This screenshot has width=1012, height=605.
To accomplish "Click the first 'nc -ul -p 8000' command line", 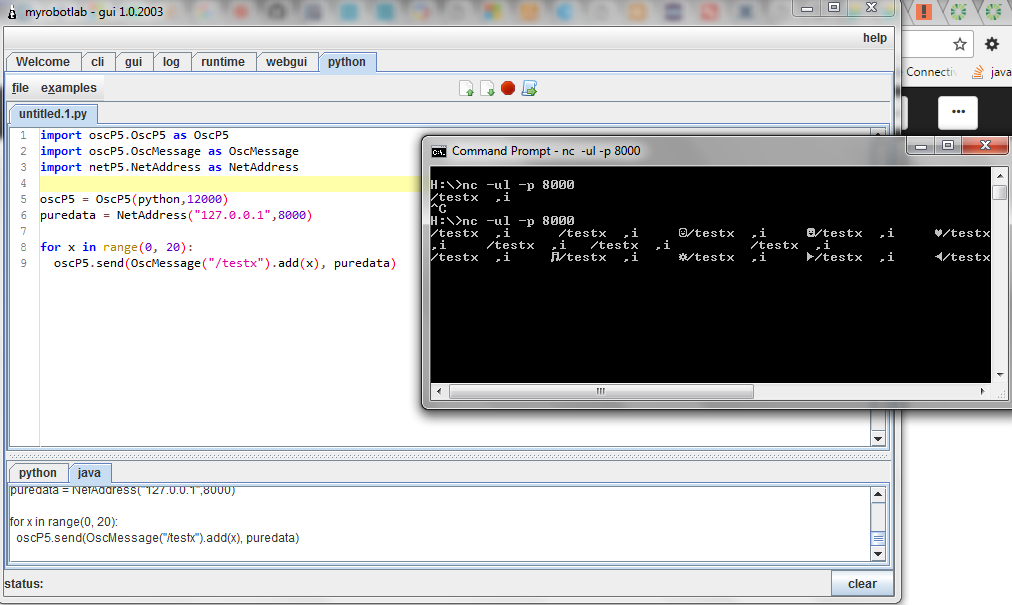I will 502,185.
